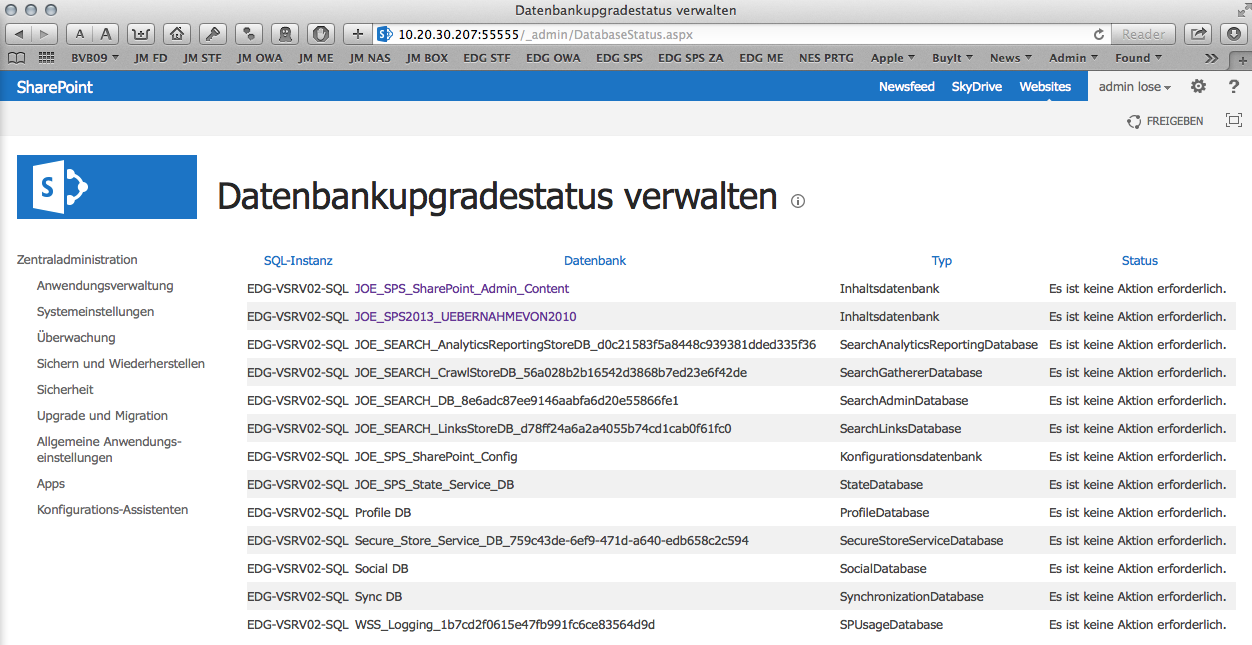Open the JM FD bookmark
The height and width of the screenshot is (645, 1252).
[151, 58]
